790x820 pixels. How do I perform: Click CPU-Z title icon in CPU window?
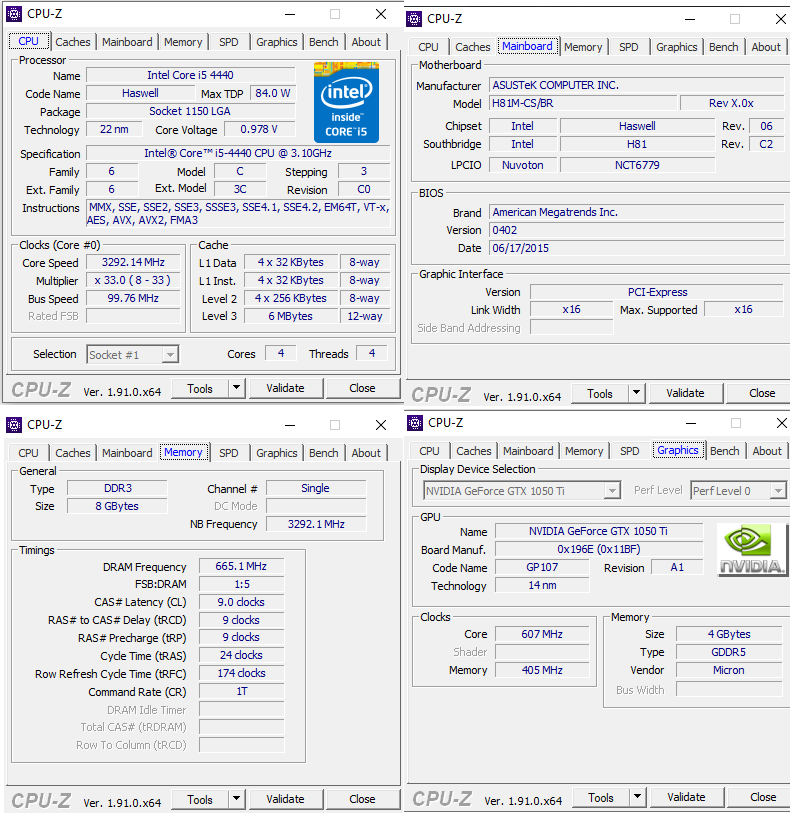coord(14,14)
